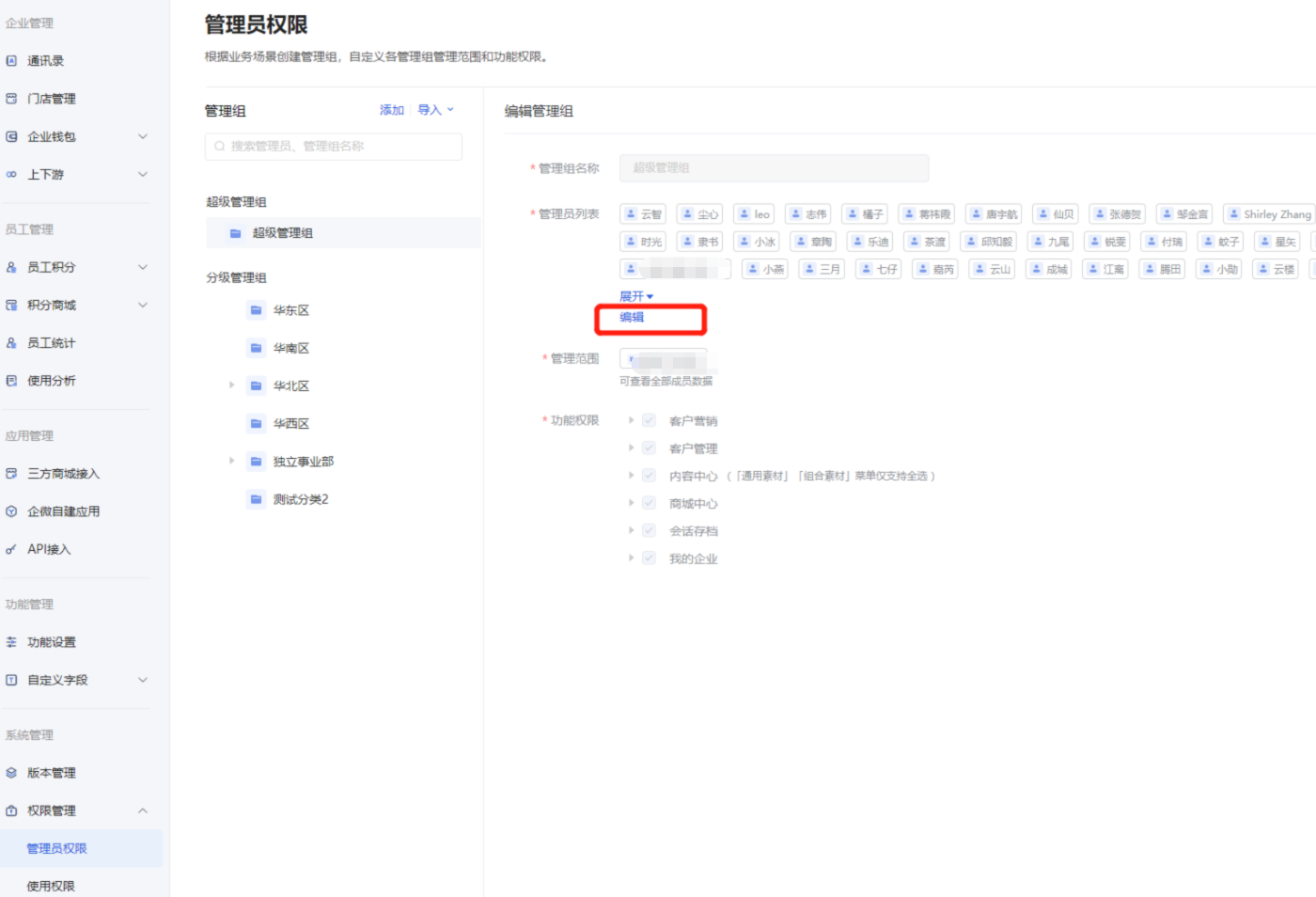Viewport: 1316px width, 897px height.
Task: Expand the 华北区 tree node
Action: (x=231, y=386)
